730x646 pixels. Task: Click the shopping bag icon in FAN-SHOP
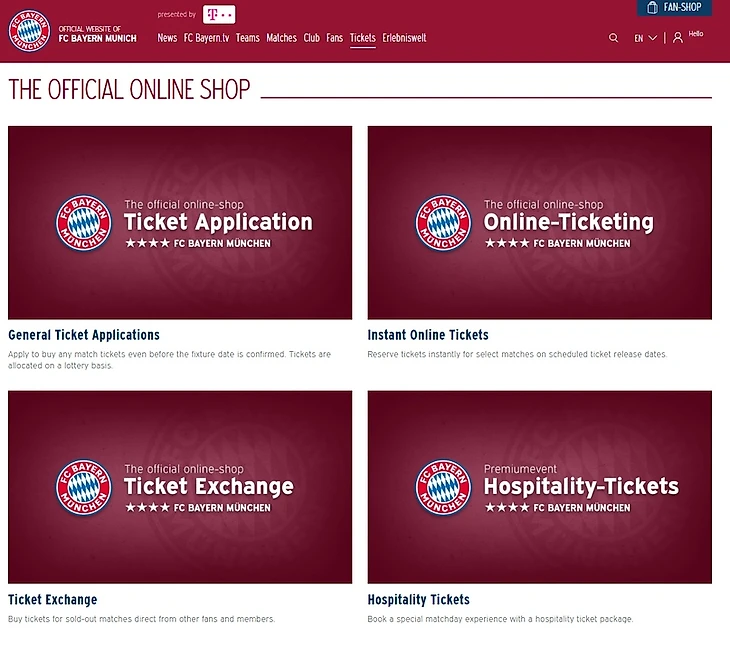652,7
